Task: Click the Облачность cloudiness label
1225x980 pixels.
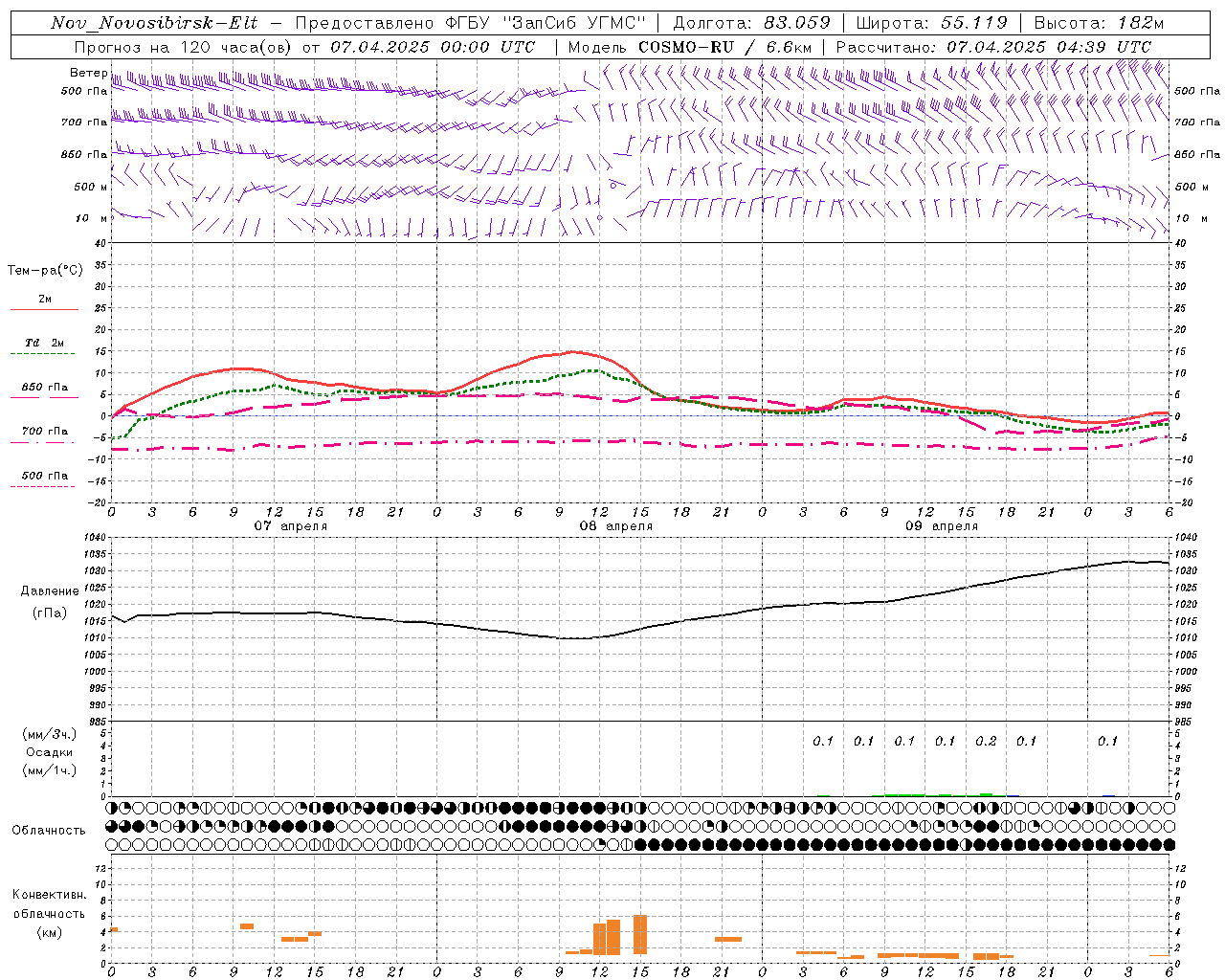Action: click(x=49, y=831)
